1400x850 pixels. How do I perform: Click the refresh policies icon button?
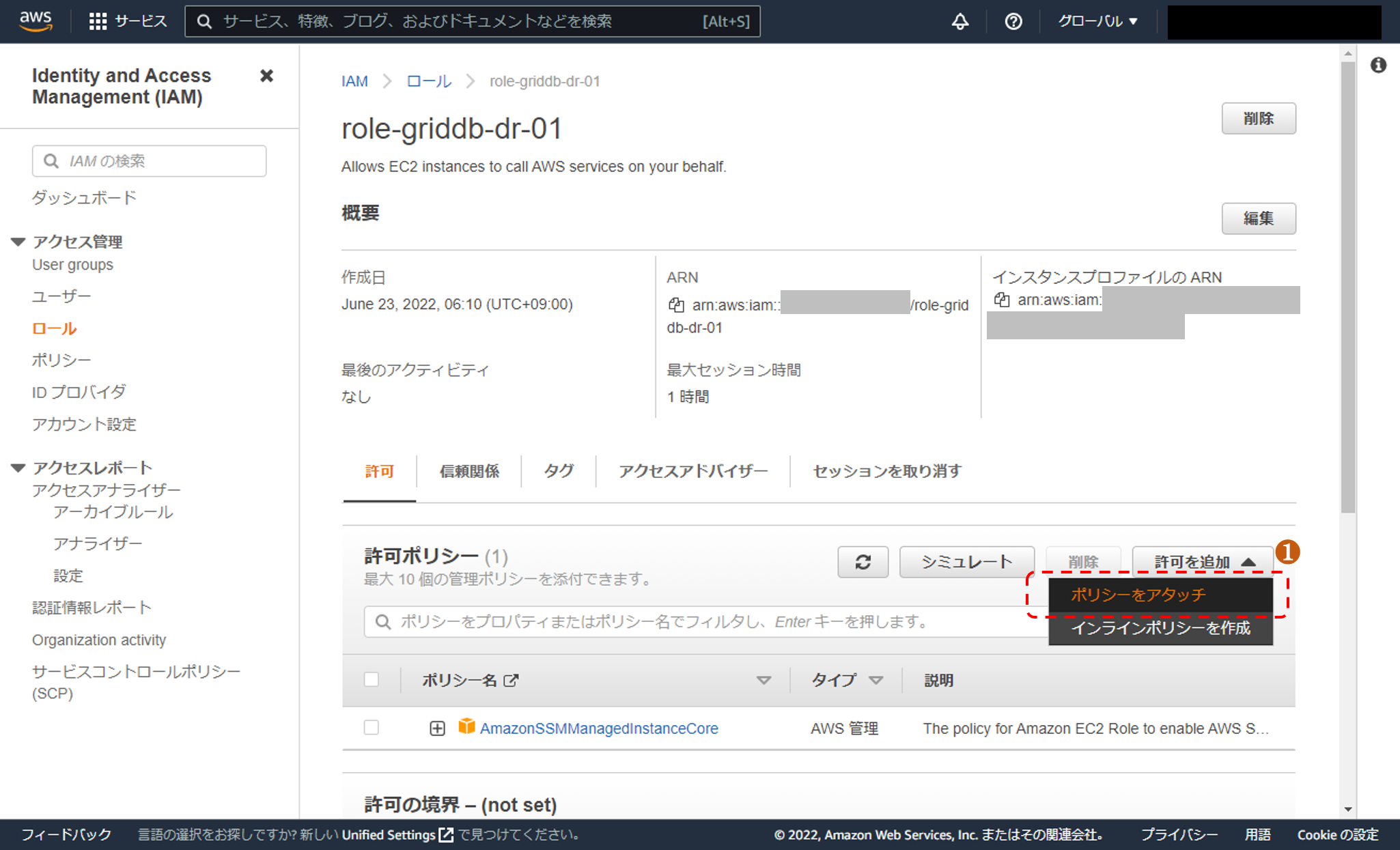(x=863, y=562)
